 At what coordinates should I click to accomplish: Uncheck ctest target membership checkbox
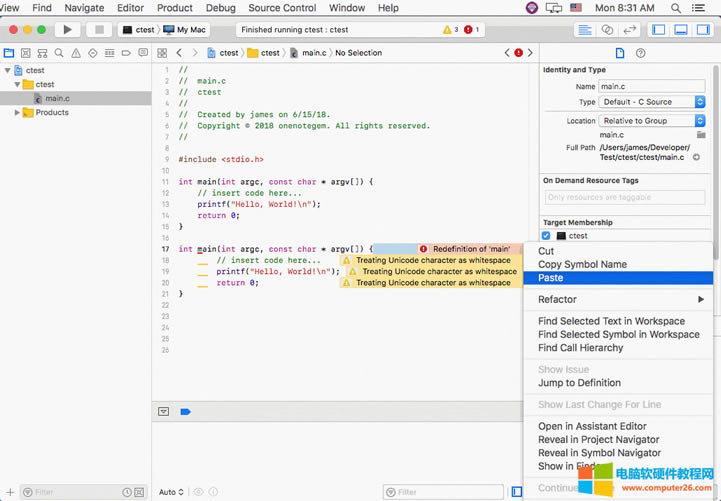(546, 236)
